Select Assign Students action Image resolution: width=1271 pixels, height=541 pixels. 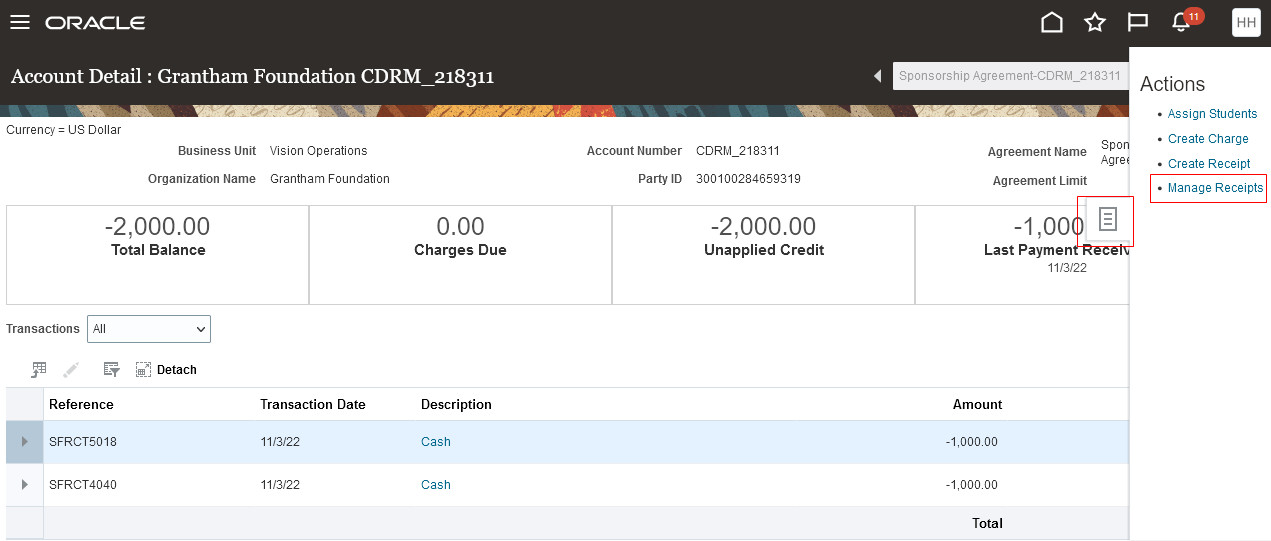1212,114
